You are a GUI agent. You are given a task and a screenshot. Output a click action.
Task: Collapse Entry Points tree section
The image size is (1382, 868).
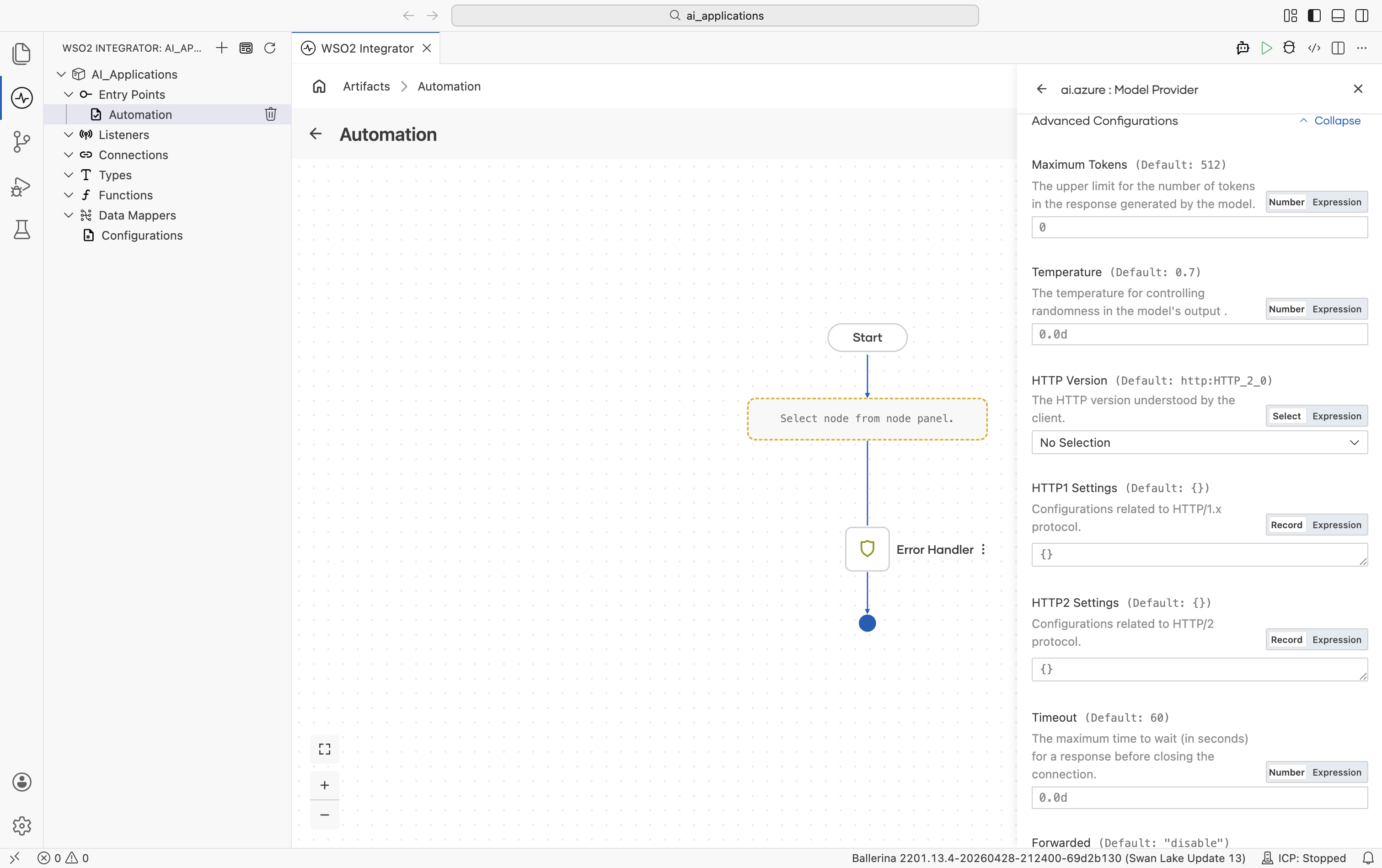coord(68,94)
